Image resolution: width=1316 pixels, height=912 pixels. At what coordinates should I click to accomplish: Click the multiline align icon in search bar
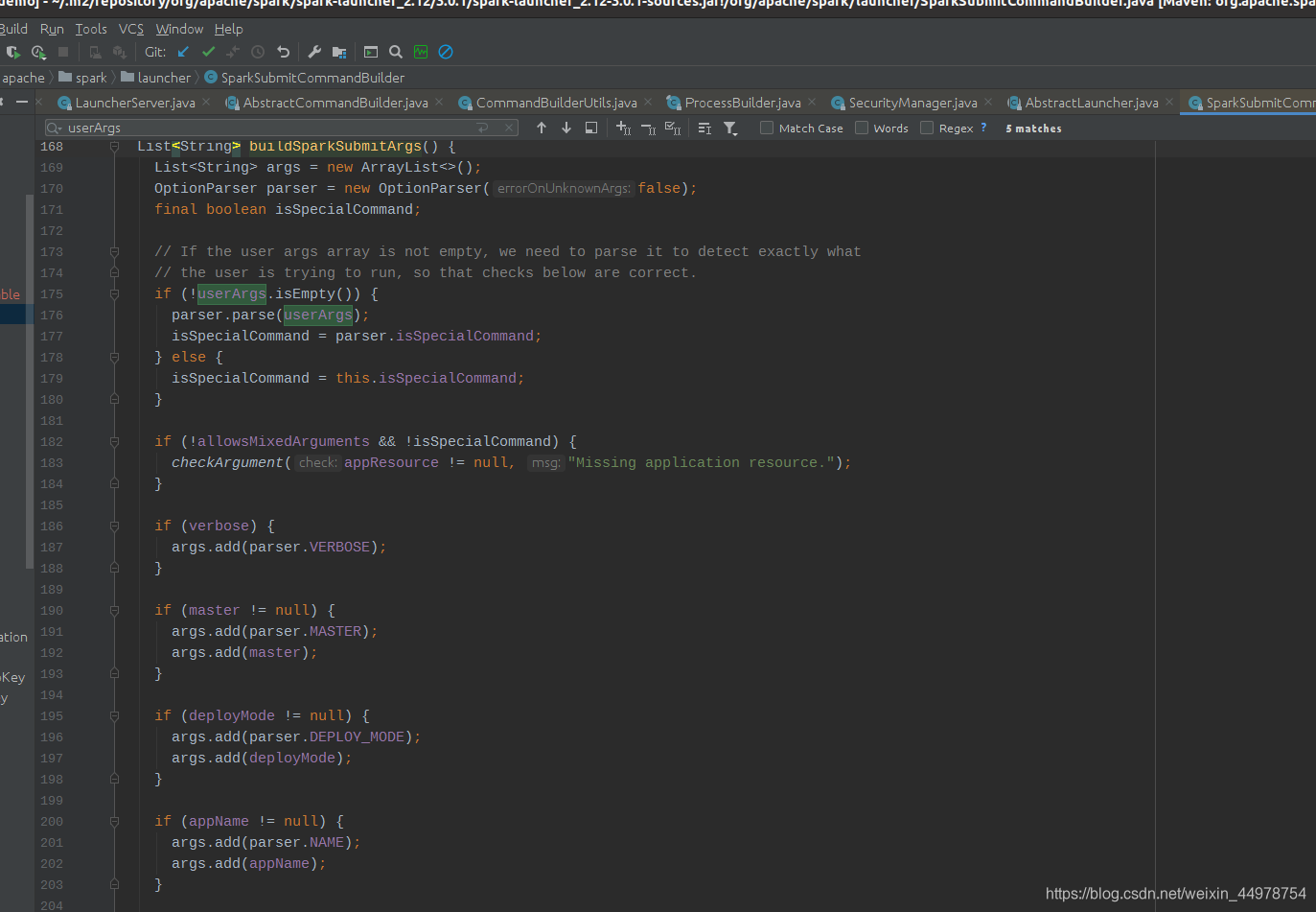tap(704, 128)
